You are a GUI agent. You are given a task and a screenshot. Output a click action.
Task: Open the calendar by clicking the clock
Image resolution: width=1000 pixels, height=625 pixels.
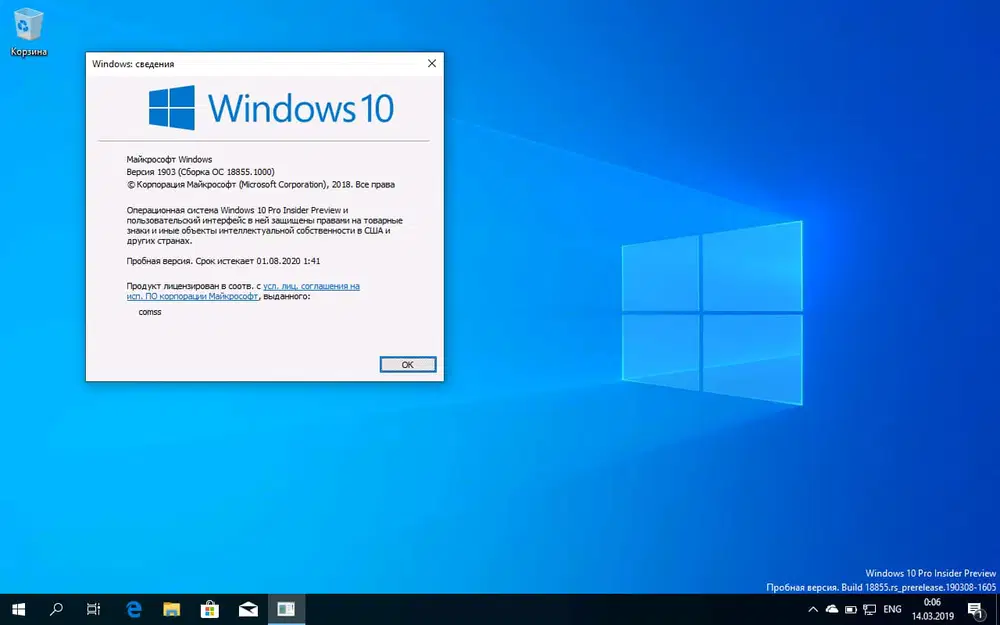(932, 609)
